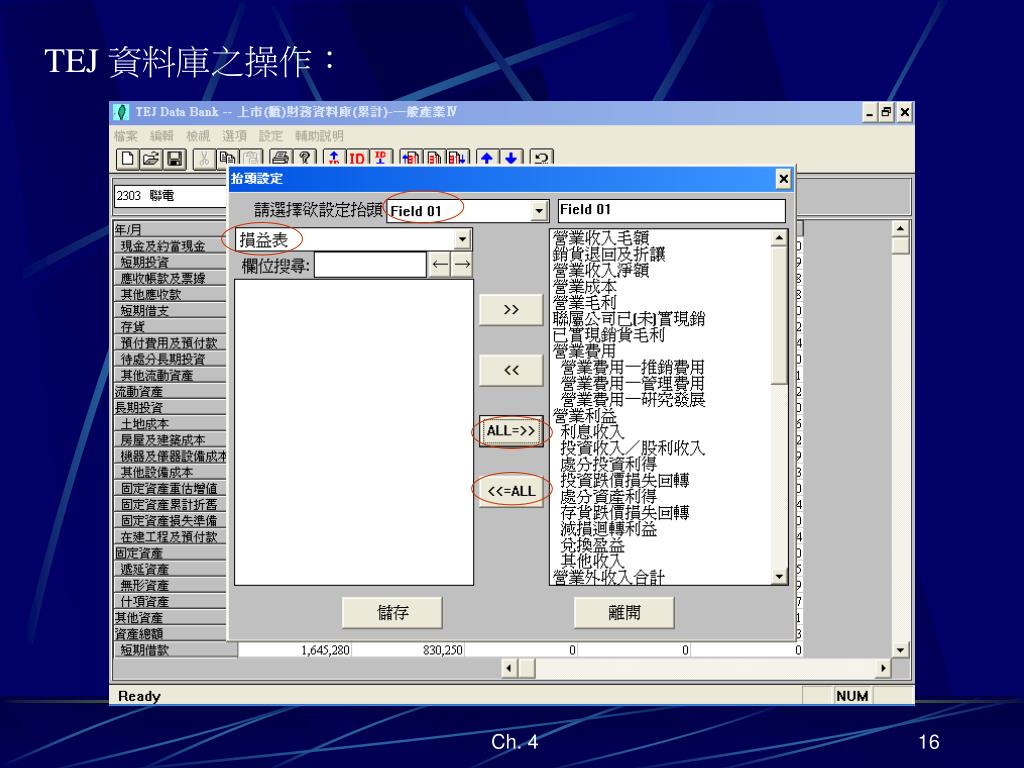The height and width of the screenshot is (768, 1024).
Task: Click the red bars with blue up-arrow icon
Action: pos(411,158)
